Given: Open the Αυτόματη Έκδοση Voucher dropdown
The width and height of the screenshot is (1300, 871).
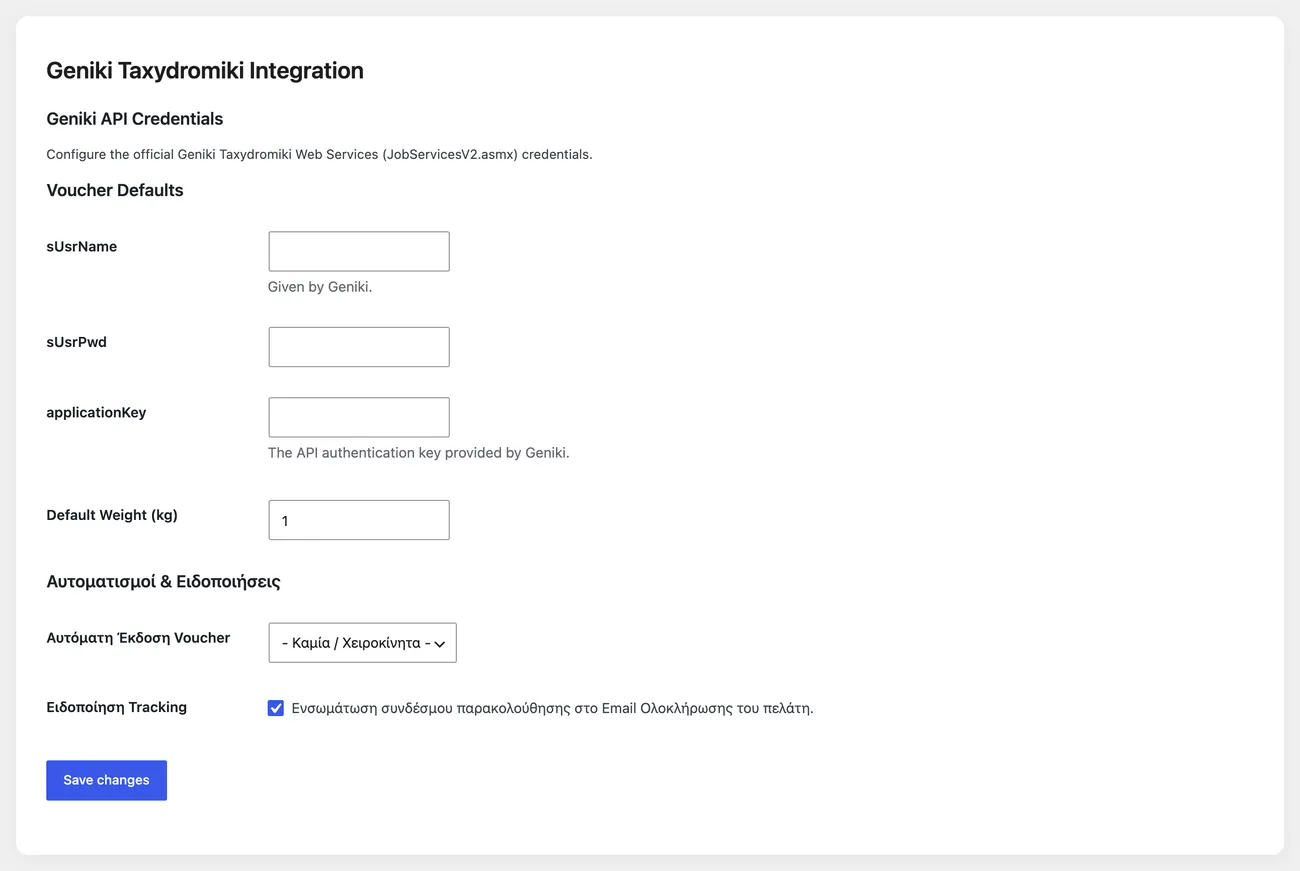Looking at the screenshot, I should (363, 643).
